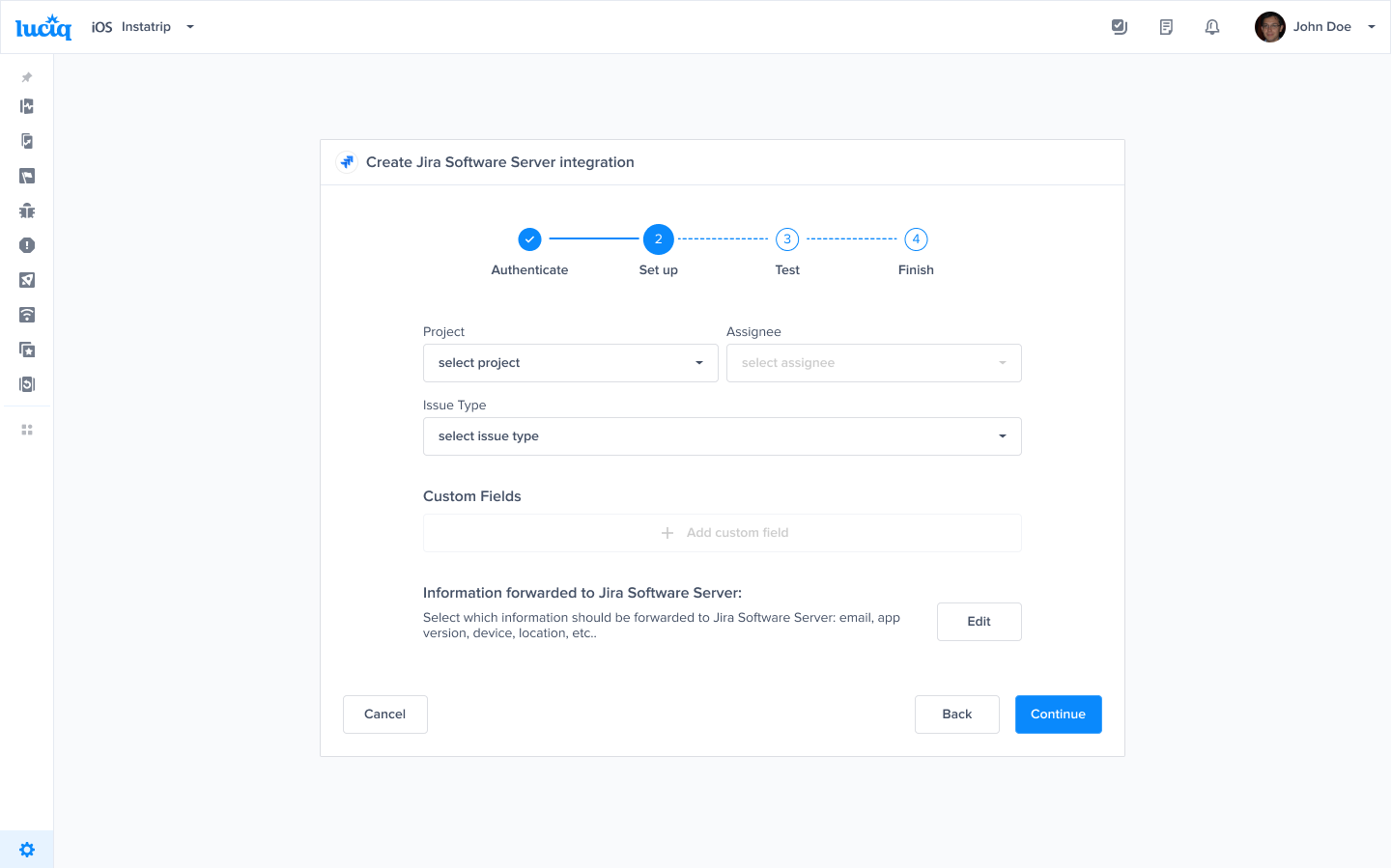Click the notes document icon in top bar
Image resolution: width=1391 pixels, height=868 pixels.
1166,26
